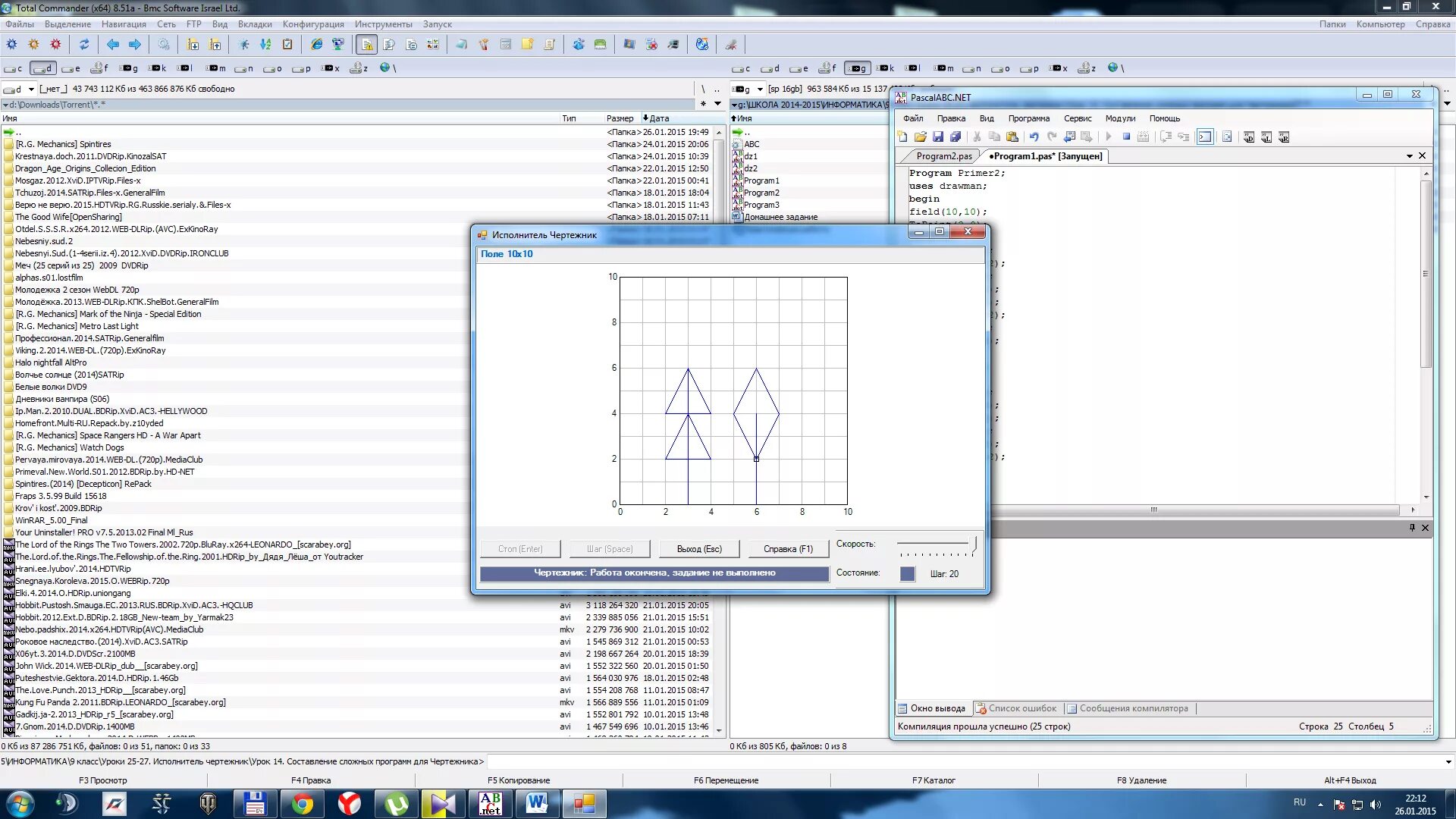Viewport: 1456px width, 819px height.
Task: Click the Save file icon in PascalABC toolbar
Action: (938, 137)
